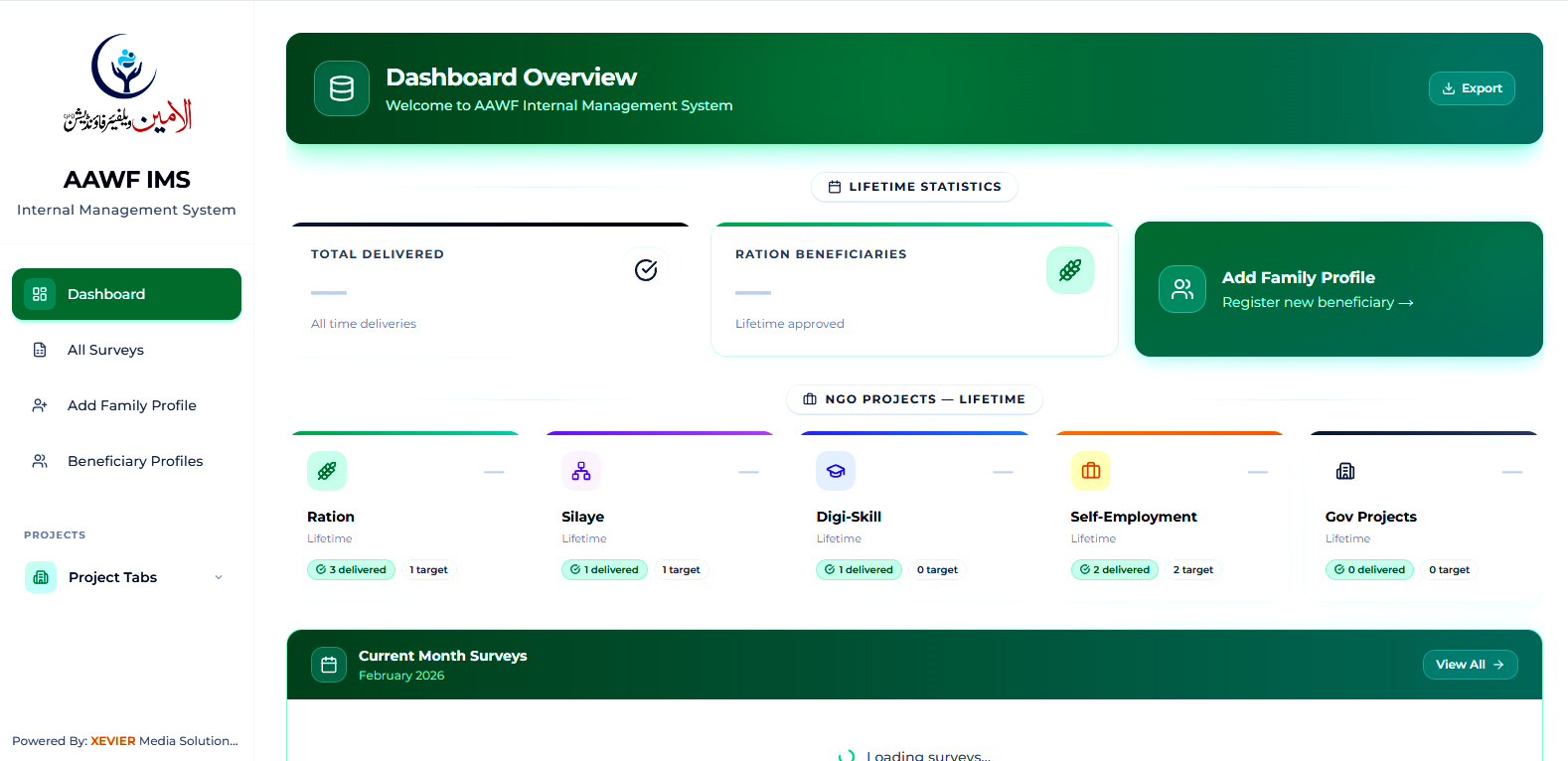
Task: Click the database icon in Dashboard Overview header
Action: [342, 88]
